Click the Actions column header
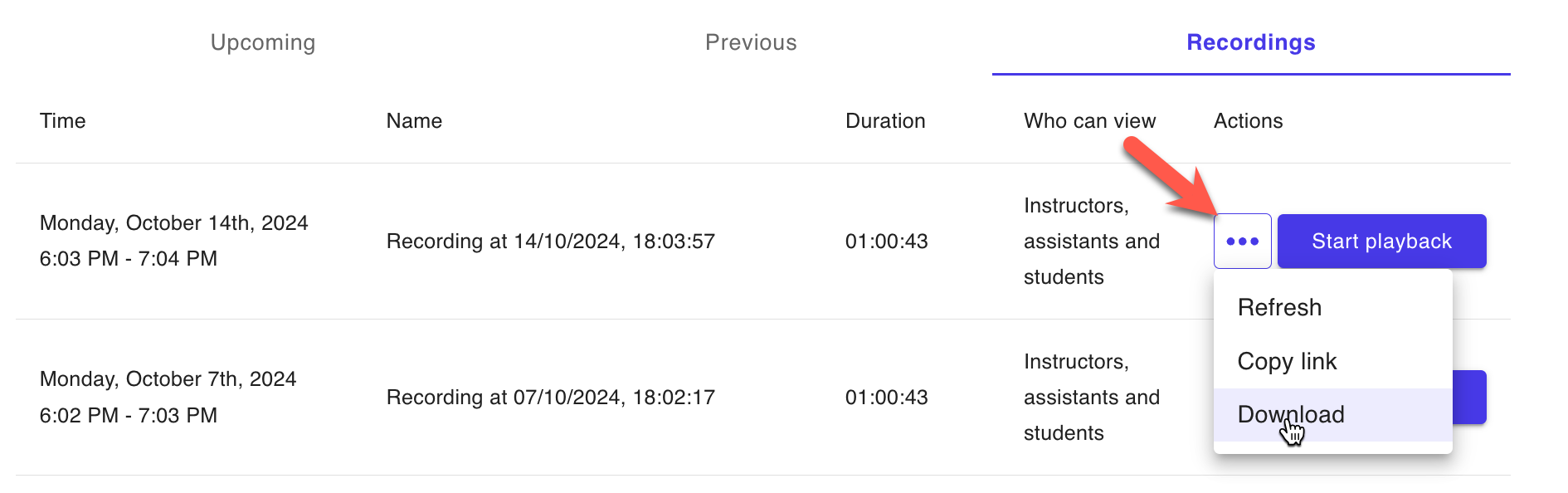The height and width of the screenshot is (493, 1568). [1248, 121]
